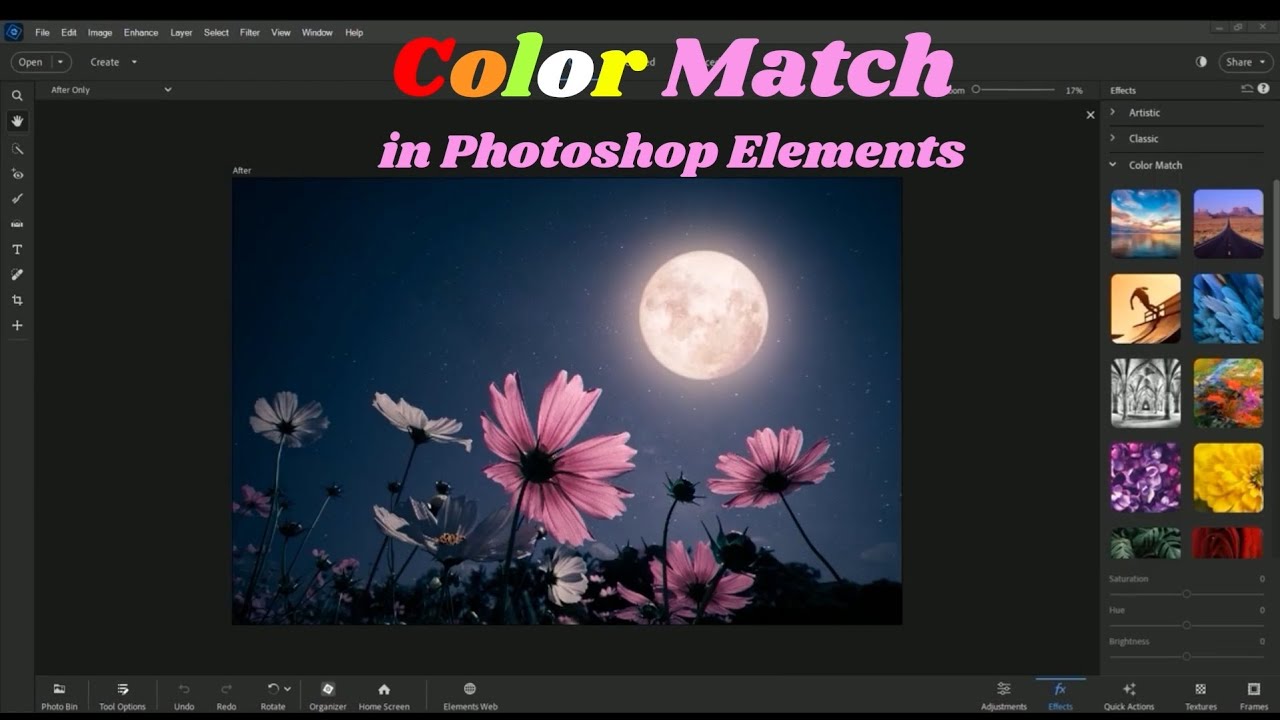Open the File menu
Image resolution: width=1280 pixels, height=720 pixels.
point(42,33)
